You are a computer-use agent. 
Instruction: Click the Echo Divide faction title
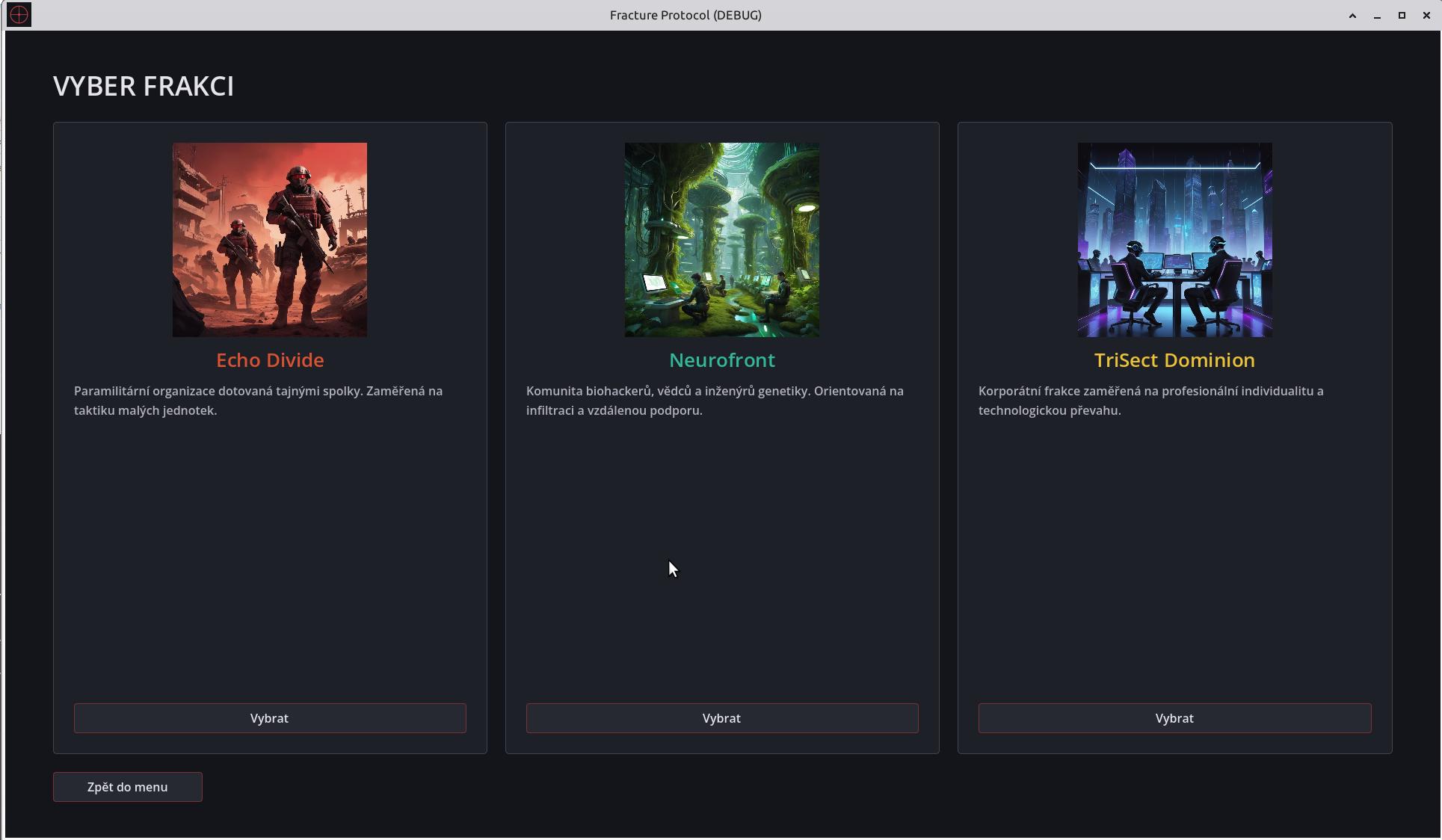[x=270, y=360]
